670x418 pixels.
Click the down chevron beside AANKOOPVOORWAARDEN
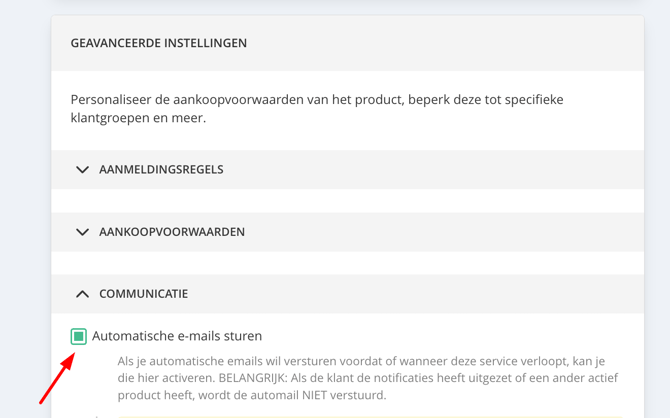[82, 232]
